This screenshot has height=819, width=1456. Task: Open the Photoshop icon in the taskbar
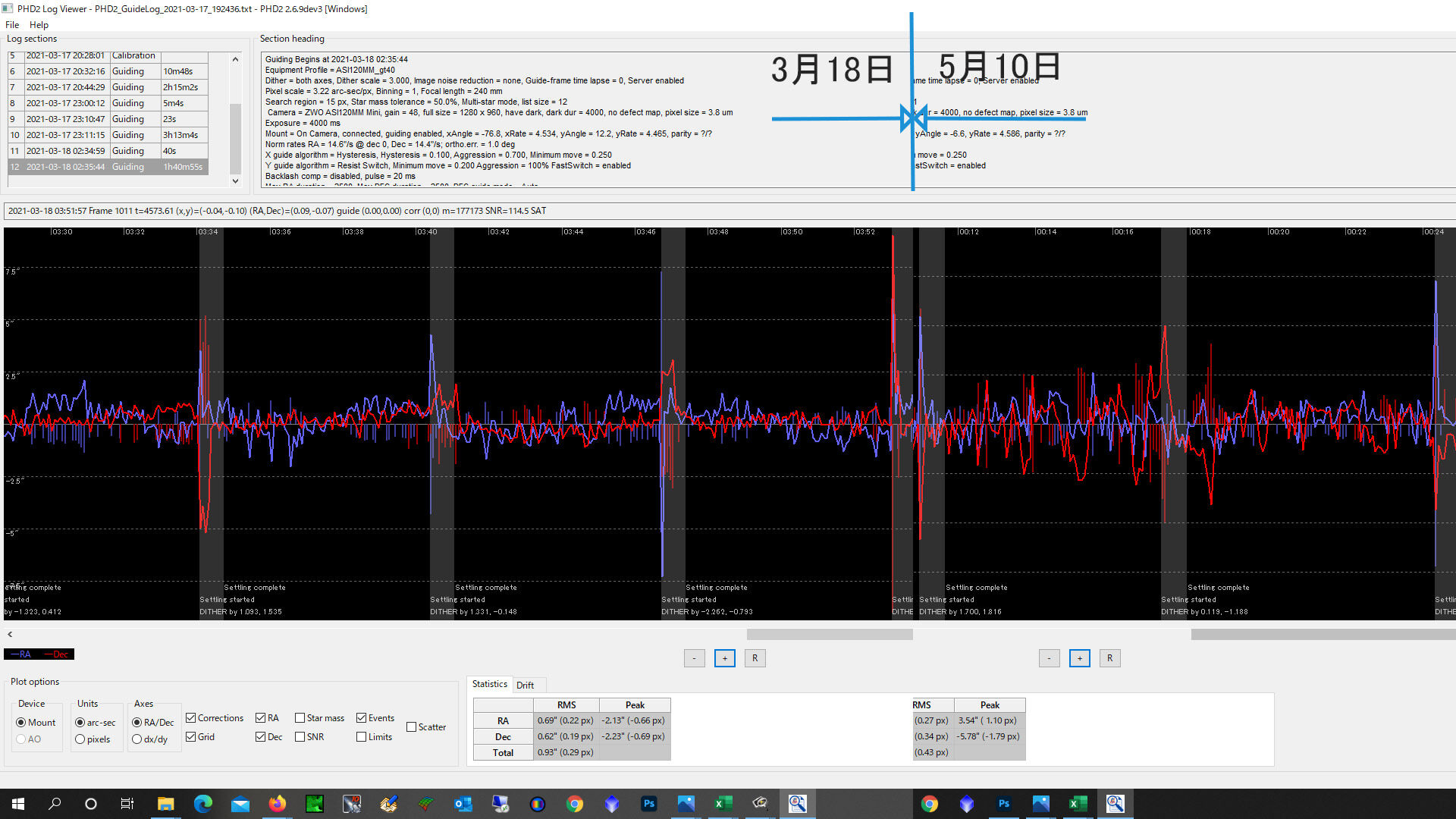pyautogui.click(x=649, y=804)
